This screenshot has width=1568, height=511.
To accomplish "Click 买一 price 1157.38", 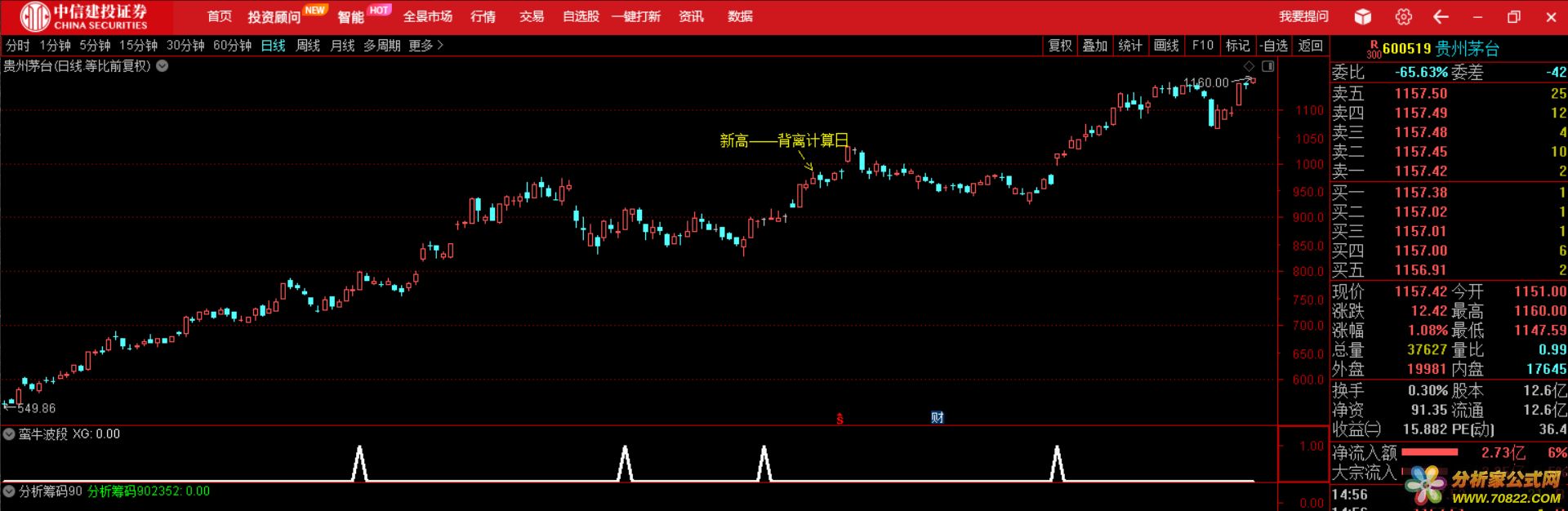I will point(1420,192).
